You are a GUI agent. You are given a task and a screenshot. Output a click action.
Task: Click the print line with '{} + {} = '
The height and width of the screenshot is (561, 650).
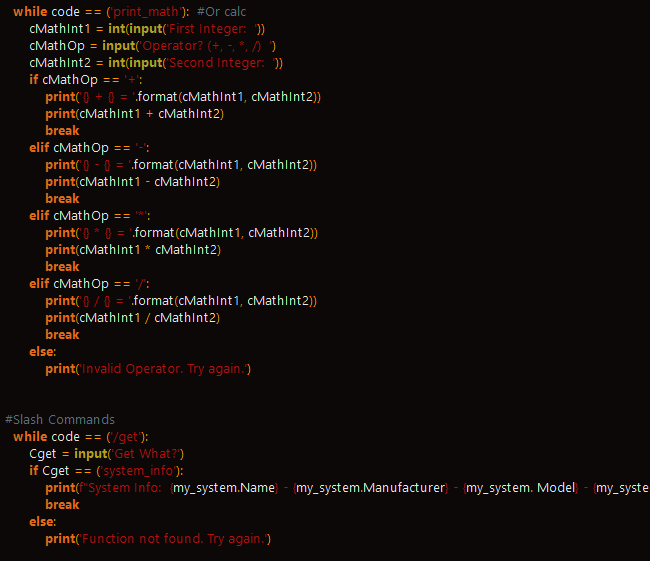tap(183, 97)
